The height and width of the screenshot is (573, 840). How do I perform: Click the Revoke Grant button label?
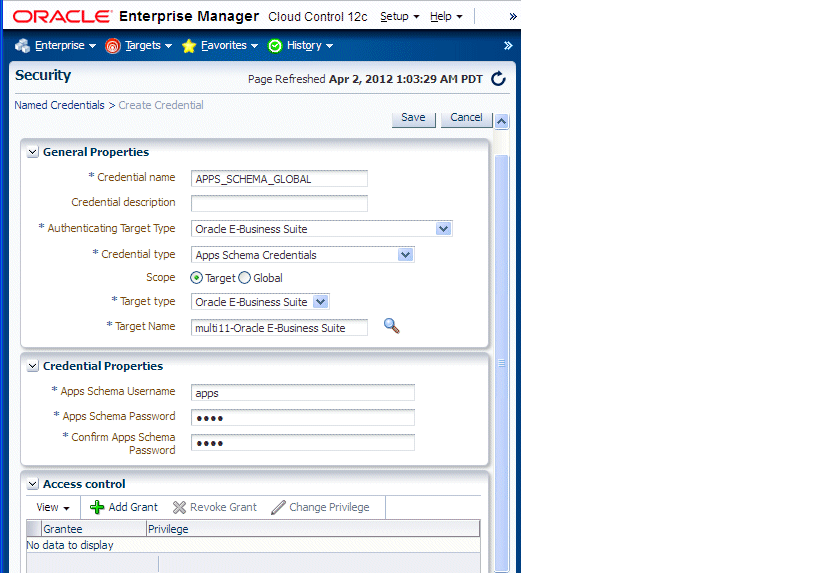click(223, 507)
